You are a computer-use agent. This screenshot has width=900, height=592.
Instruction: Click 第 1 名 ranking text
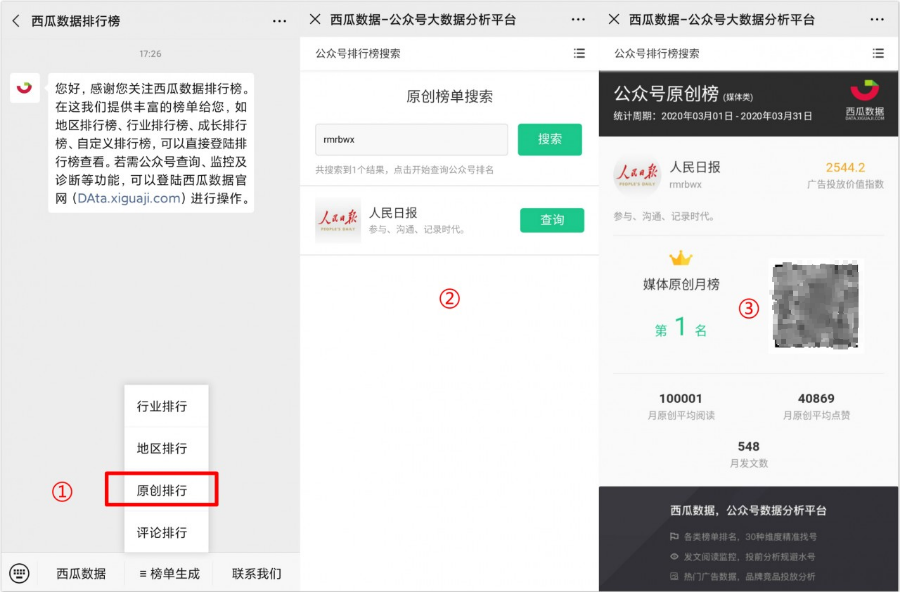click(x=681, y=327)
